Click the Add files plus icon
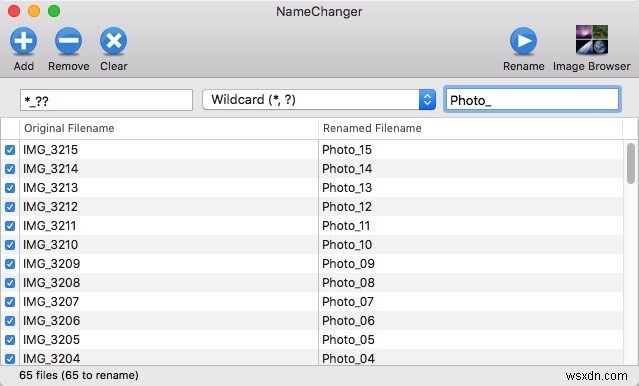The image size is (639, 386). 23,41
